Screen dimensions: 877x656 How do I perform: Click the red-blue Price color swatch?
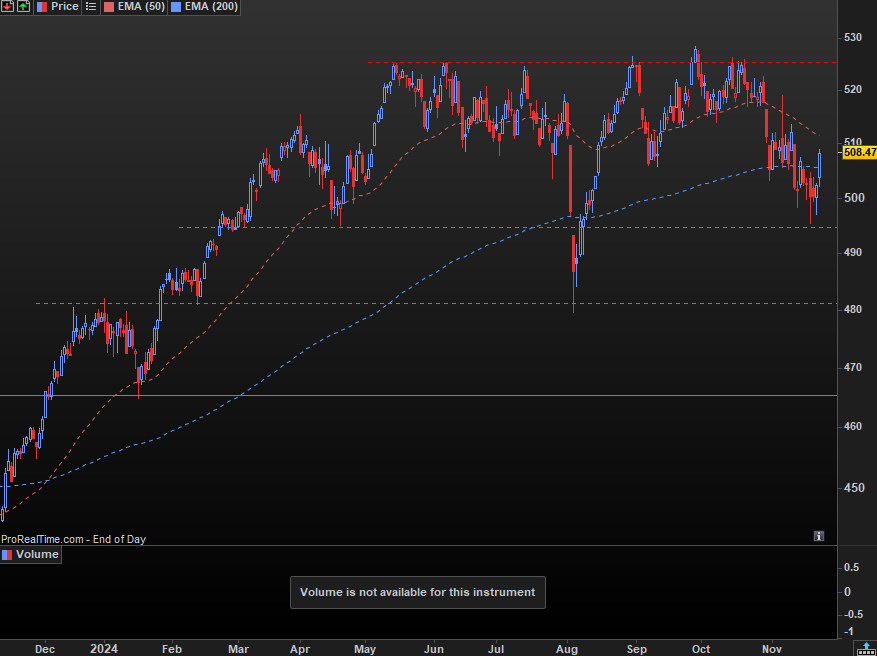tap(42, 7)
